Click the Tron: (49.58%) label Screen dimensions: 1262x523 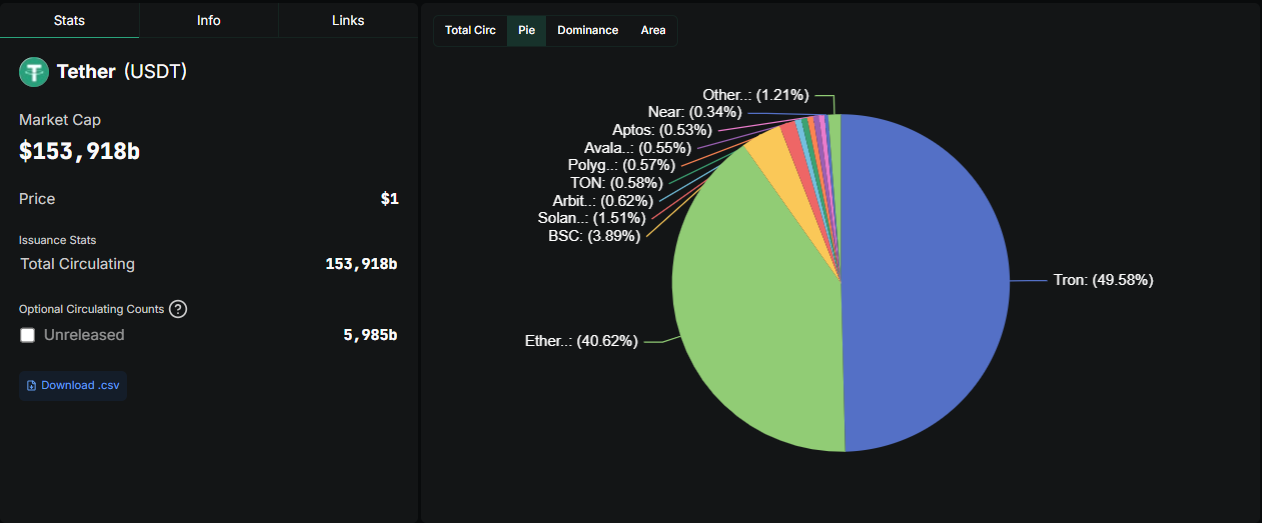point(1103,280)
